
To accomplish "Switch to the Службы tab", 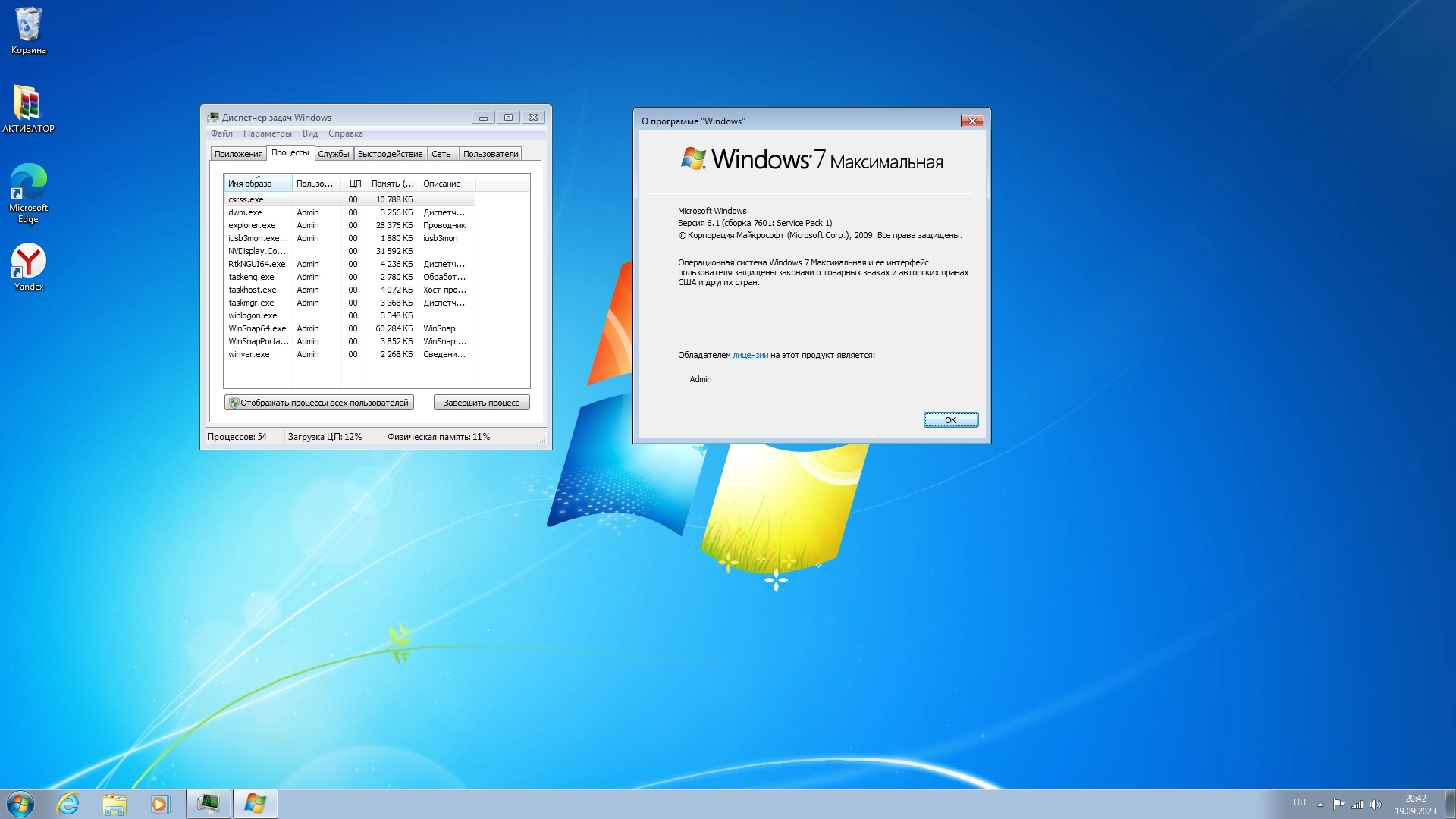I will [x=333, y=154].
